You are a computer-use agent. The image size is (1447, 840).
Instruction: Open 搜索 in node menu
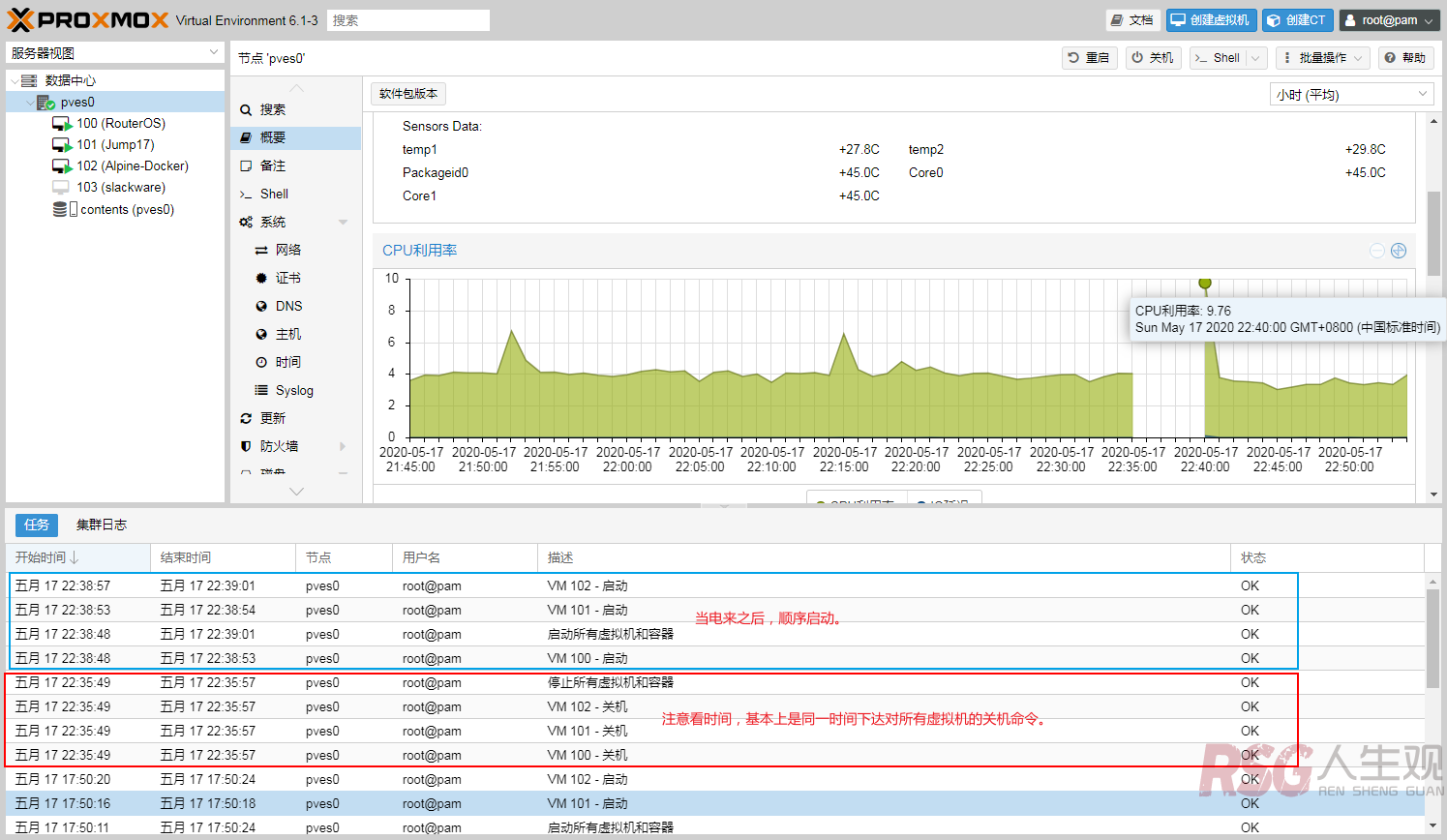coord(295,109)
